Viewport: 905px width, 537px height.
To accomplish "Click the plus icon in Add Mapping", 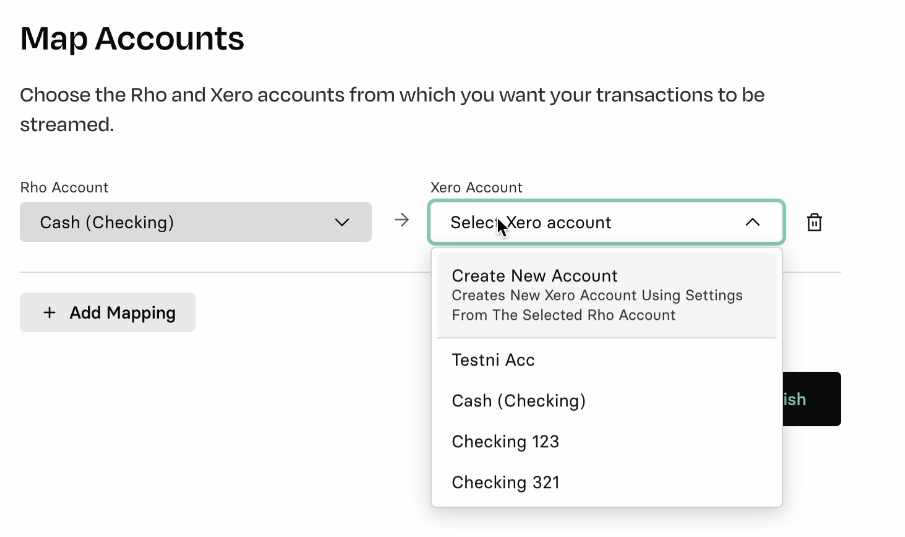I will tap(50, 312).
